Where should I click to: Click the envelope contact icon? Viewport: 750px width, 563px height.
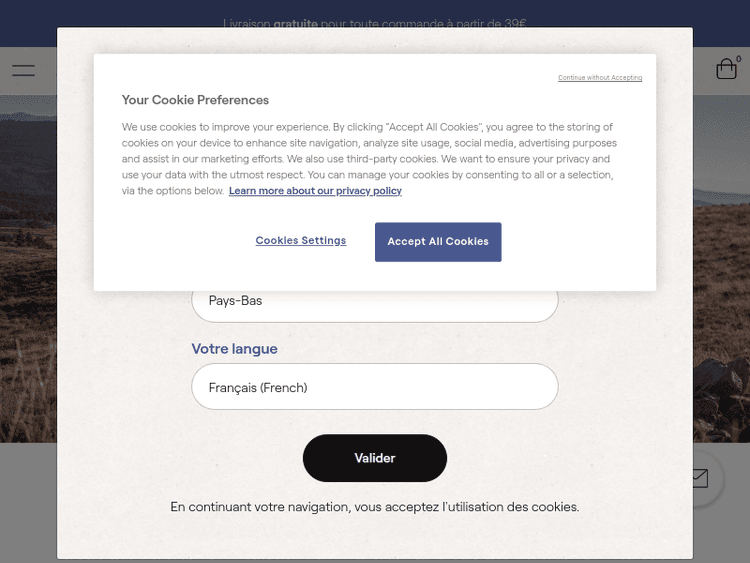coord(697,478)
